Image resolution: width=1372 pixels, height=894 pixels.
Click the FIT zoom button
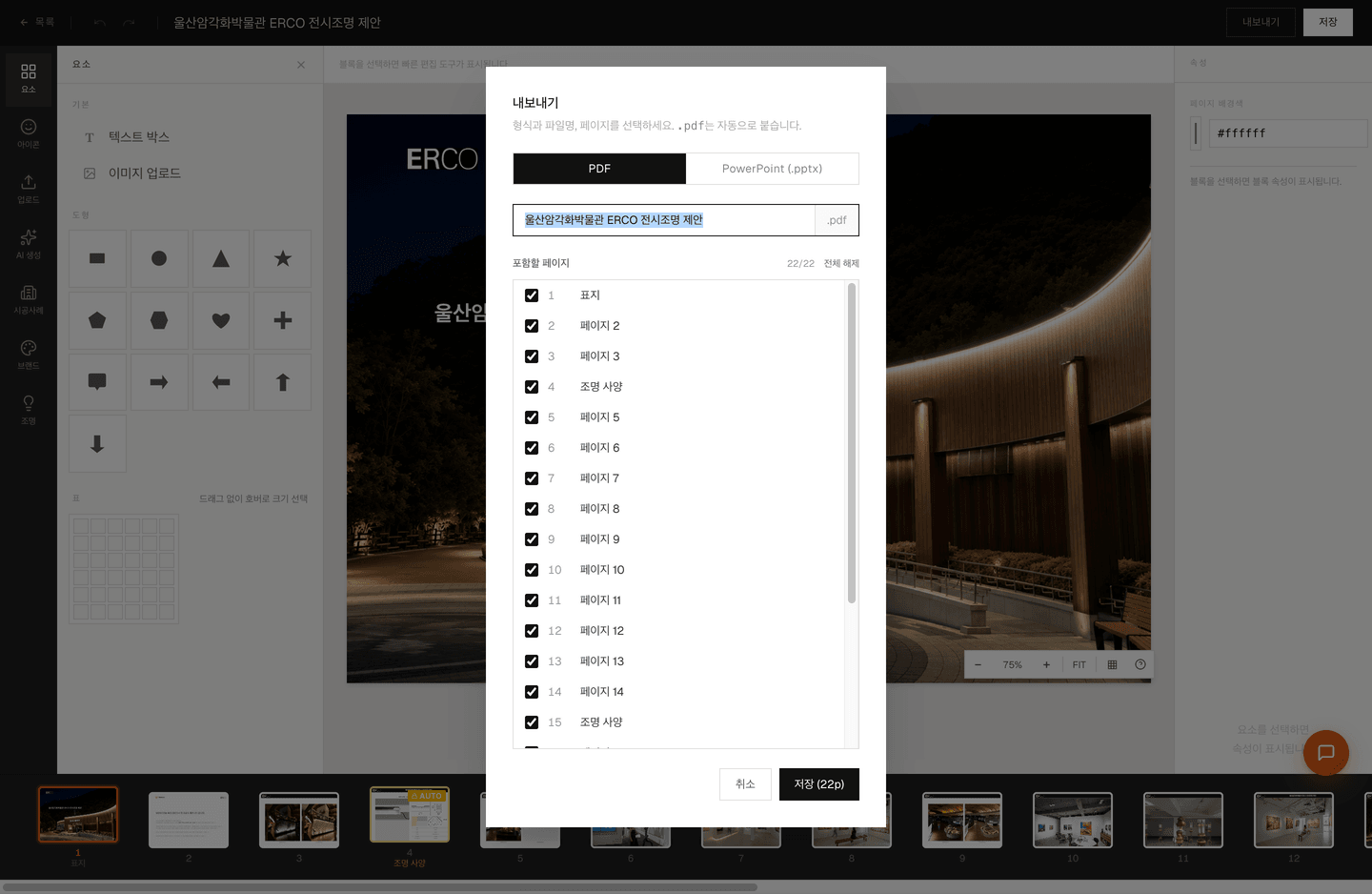[1079, 665]
